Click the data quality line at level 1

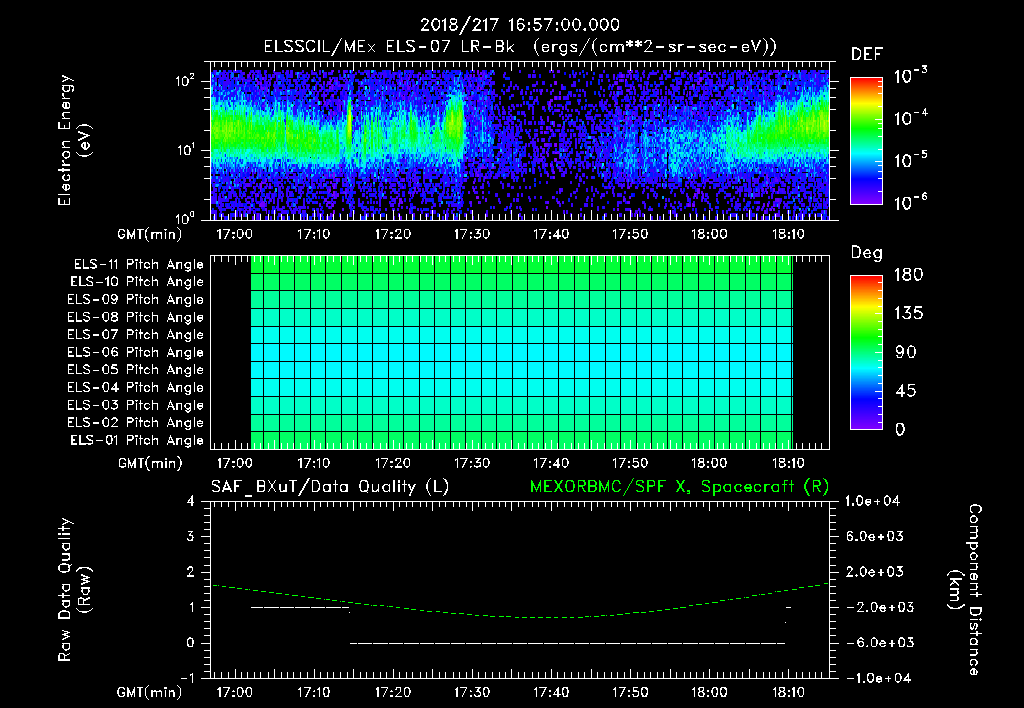300,607
